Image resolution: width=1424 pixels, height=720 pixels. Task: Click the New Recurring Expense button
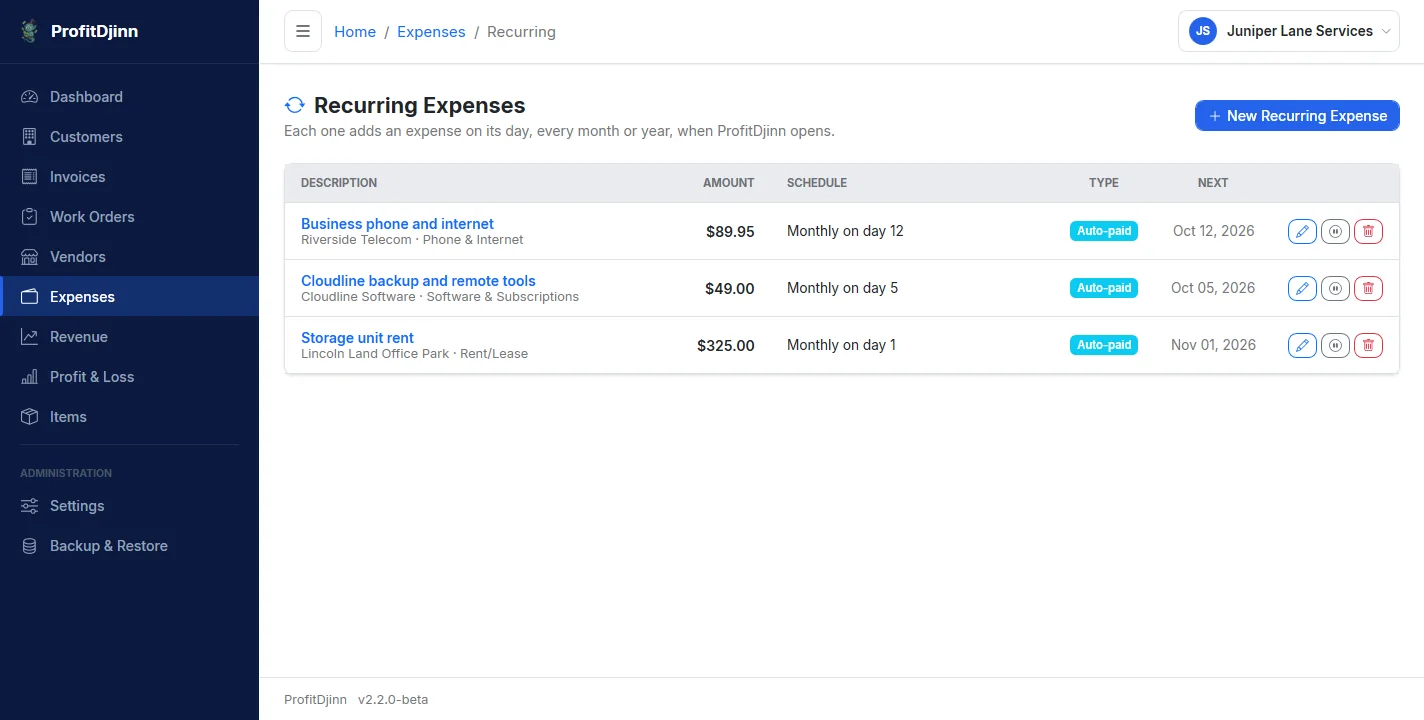point(1297,116)
